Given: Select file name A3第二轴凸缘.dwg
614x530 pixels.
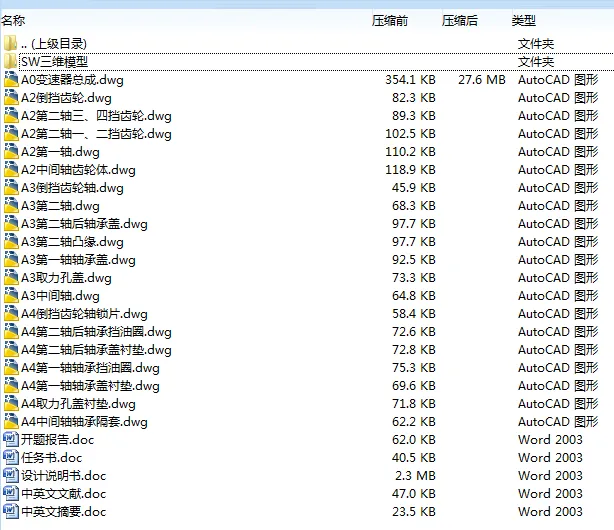Looking at the screenshot, I should tap(72, 242).
